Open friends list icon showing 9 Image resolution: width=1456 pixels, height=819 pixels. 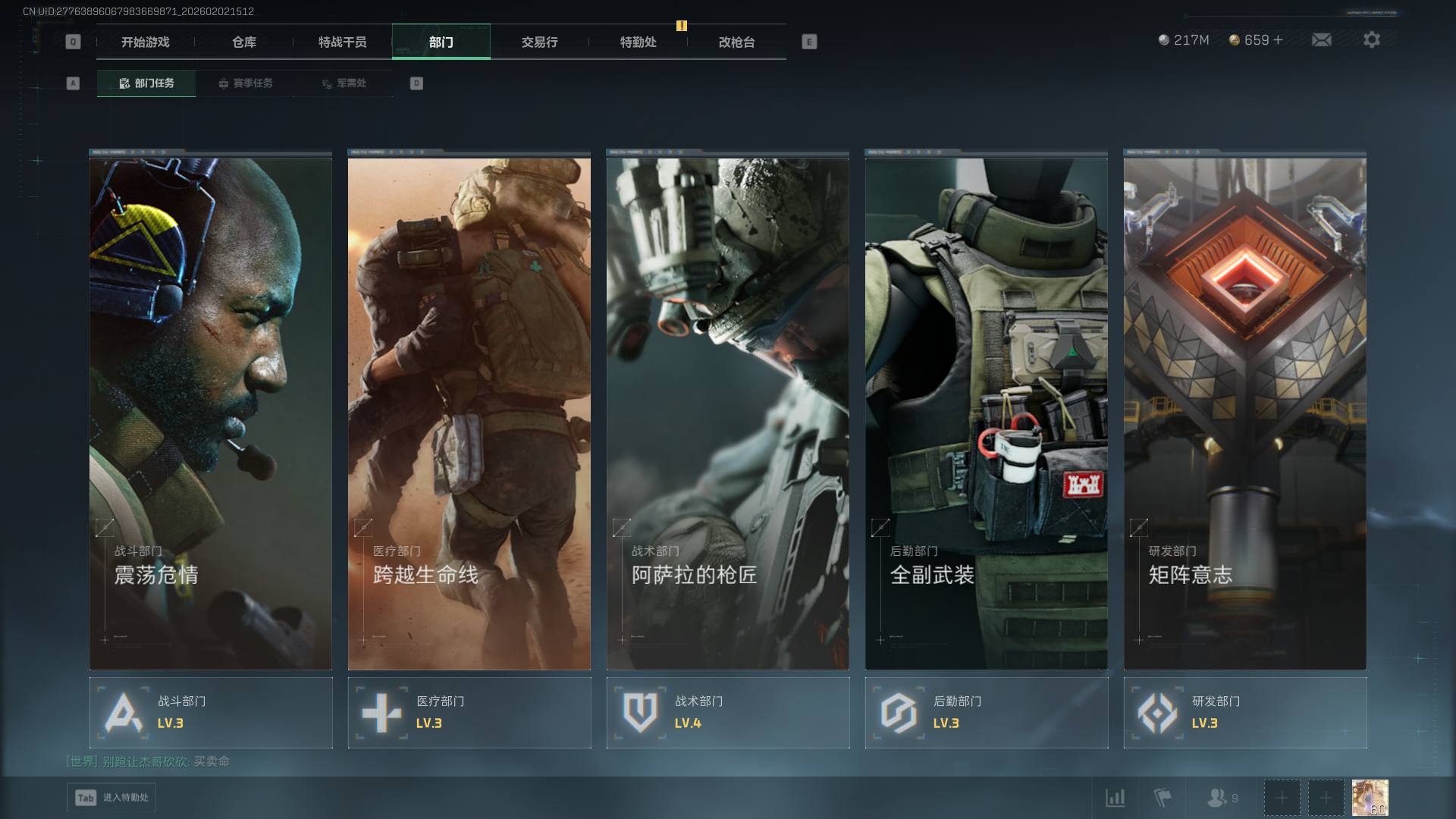pyautogui.click(x=1222, y=798)
